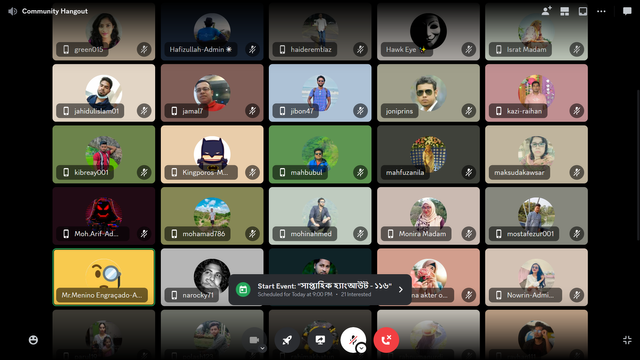Toggle the camera on or off
This screenshot has height=360, width=640.
pyautogui.click(x=254, y=340)
